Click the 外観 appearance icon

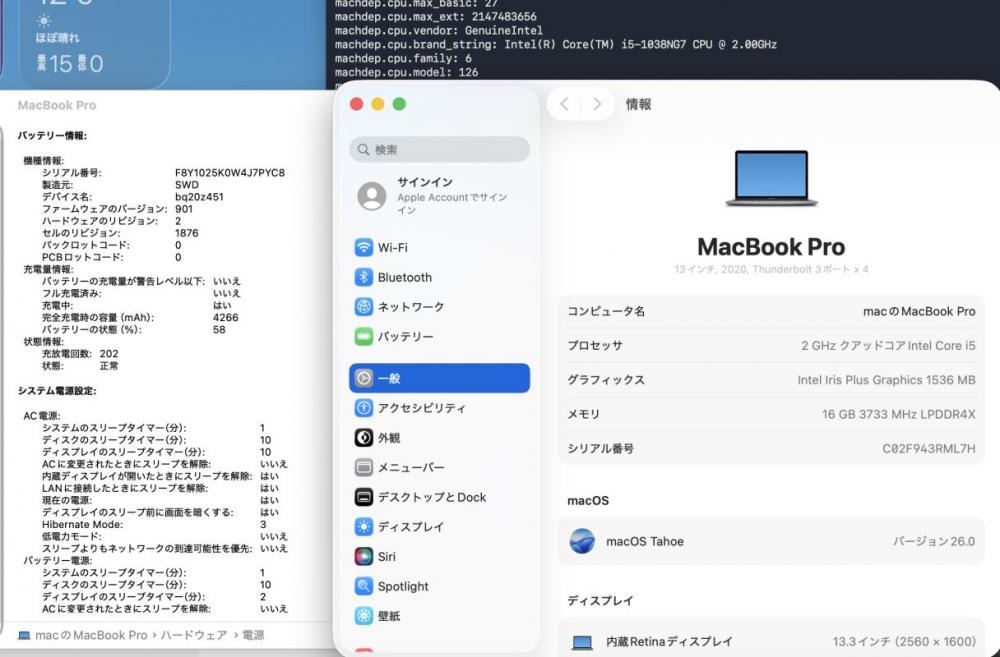364,438
